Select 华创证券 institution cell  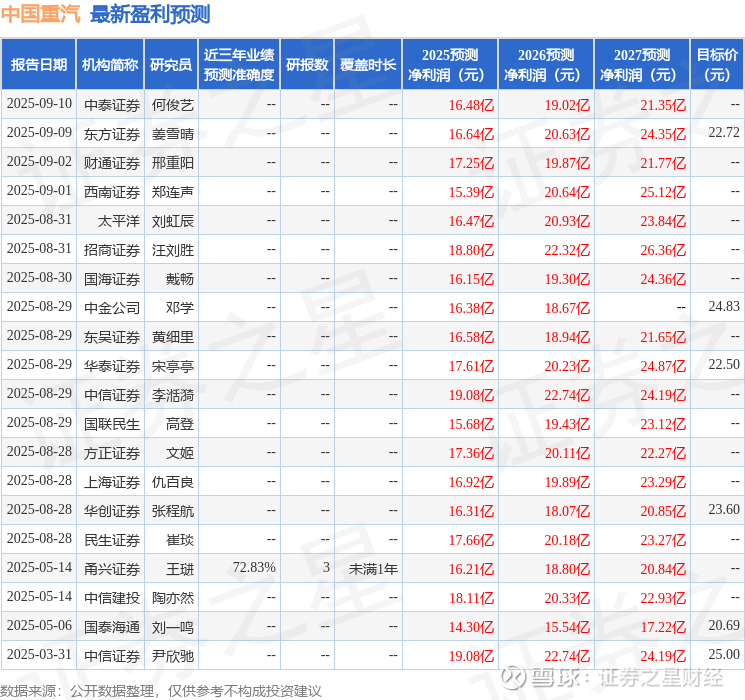click(112, 511)
